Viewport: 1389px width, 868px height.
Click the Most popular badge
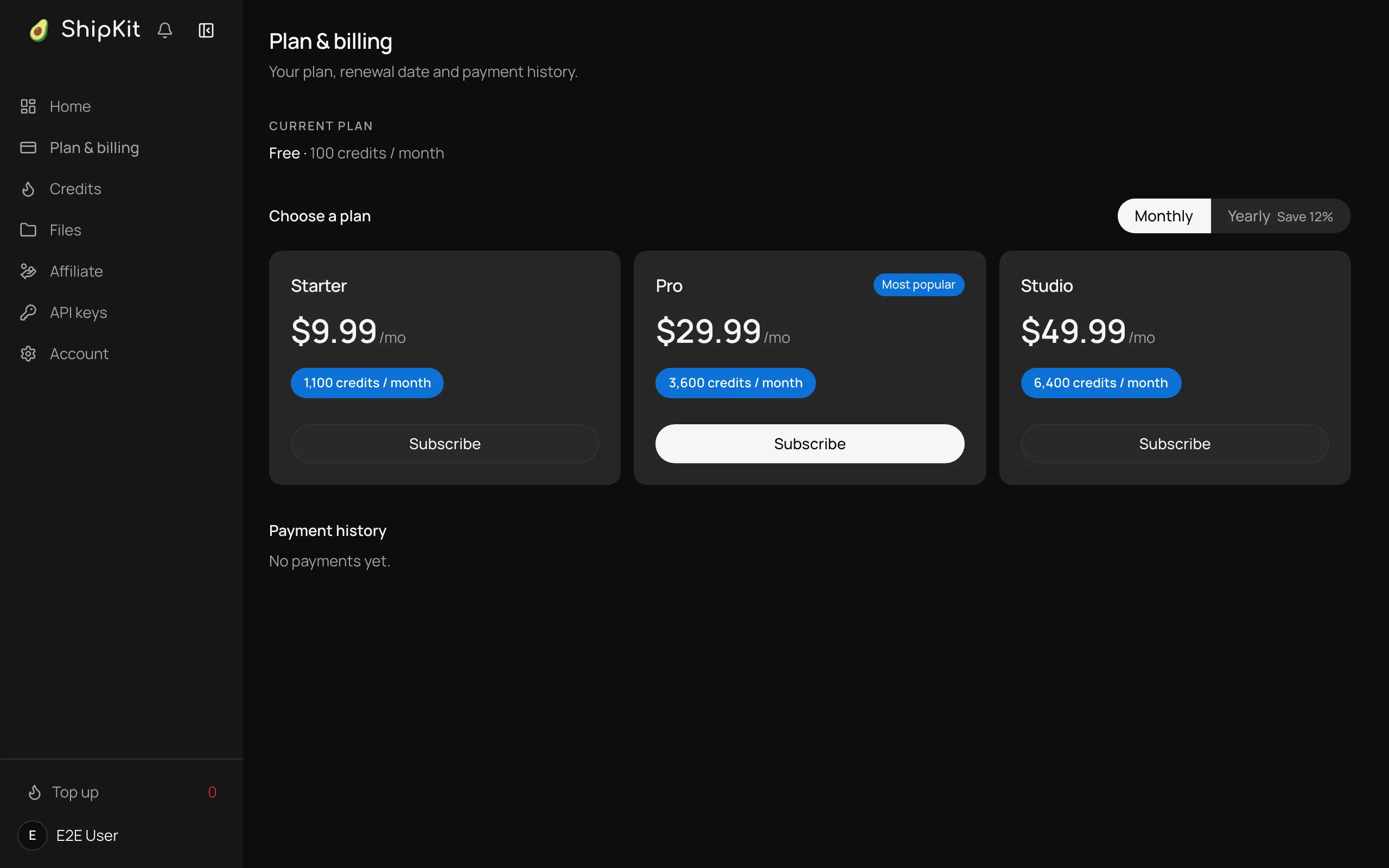coord(919,285)
